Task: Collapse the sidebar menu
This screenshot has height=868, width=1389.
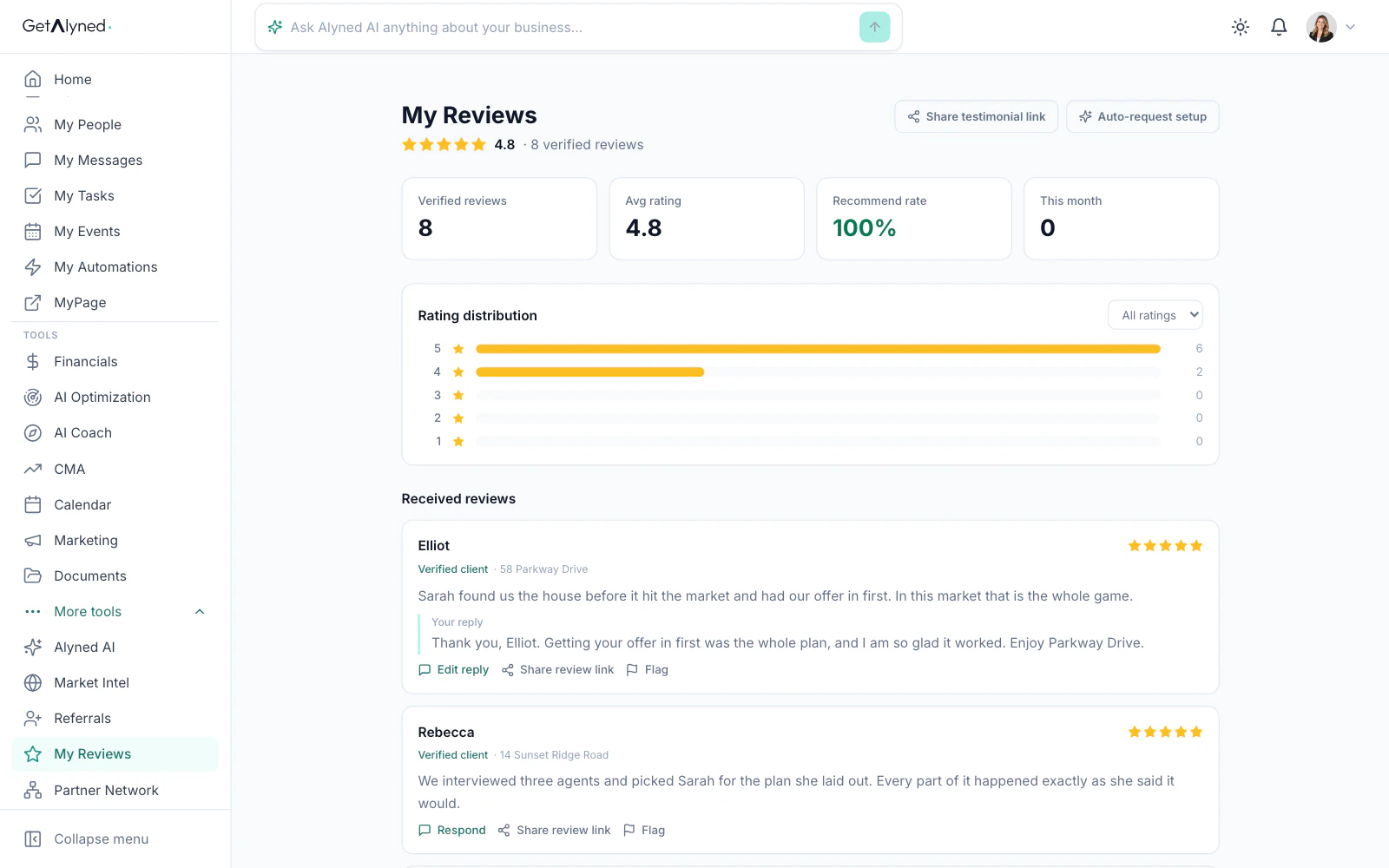Action: (x=115, y=838)
